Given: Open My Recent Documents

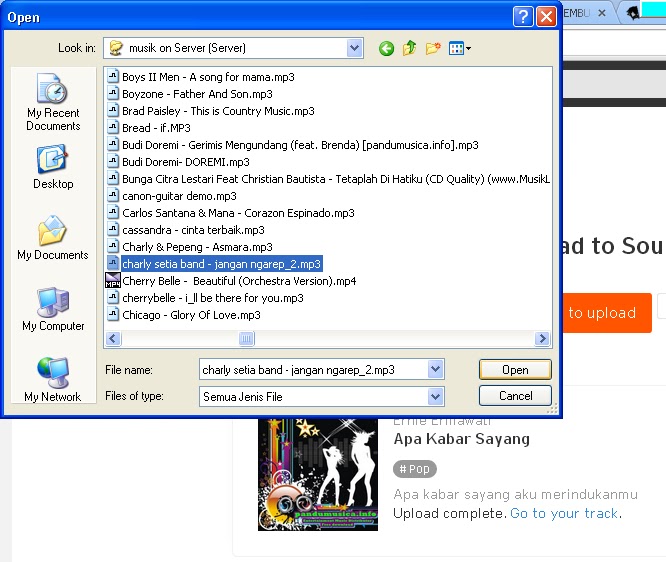Looking at the screenshot, I should (x=53, y=102).
